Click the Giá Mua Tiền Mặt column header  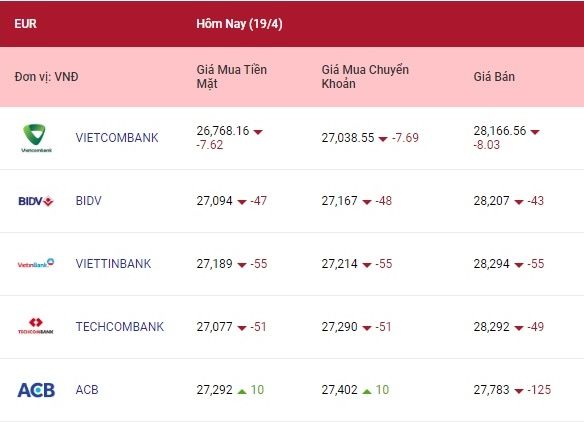point(232,77)
